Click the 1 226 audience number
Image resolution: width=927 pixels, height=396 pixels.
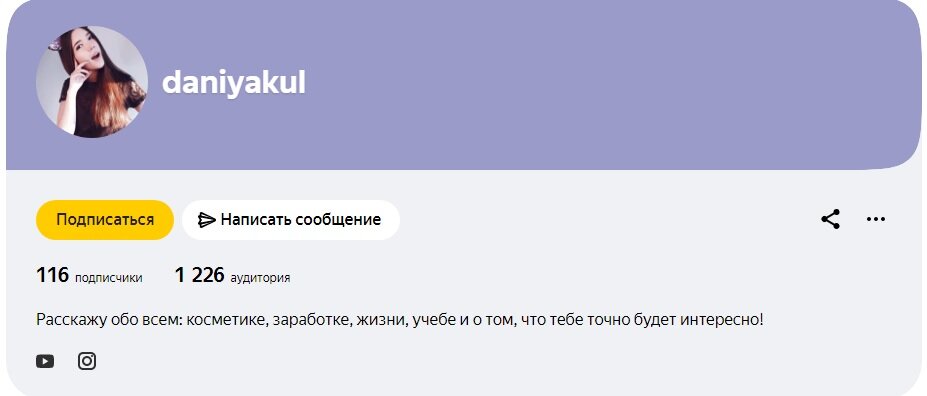click(x=200, y=275)
